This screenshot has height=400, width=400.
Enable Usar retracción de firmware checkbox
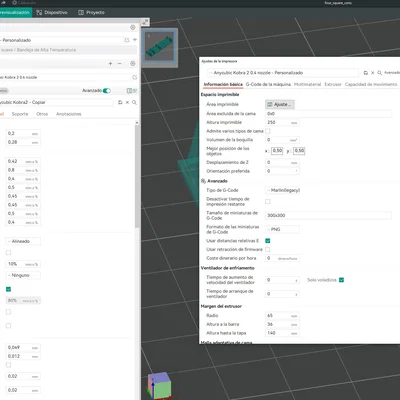tap(268, 249)
